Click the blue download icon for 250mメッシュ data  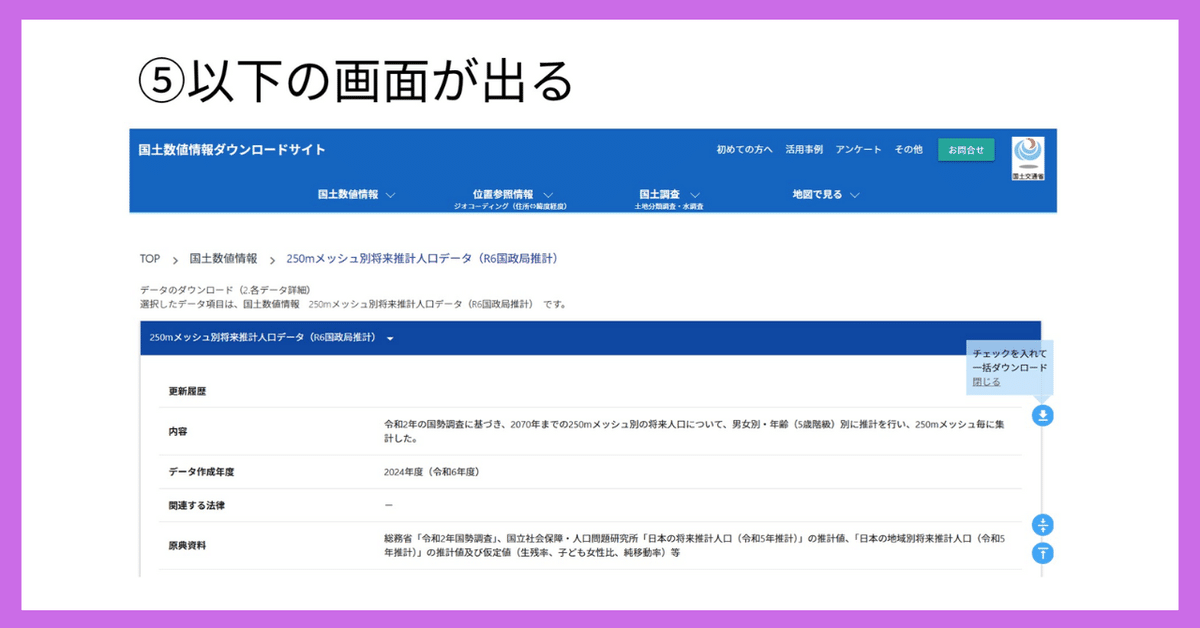pos(1042,415)
